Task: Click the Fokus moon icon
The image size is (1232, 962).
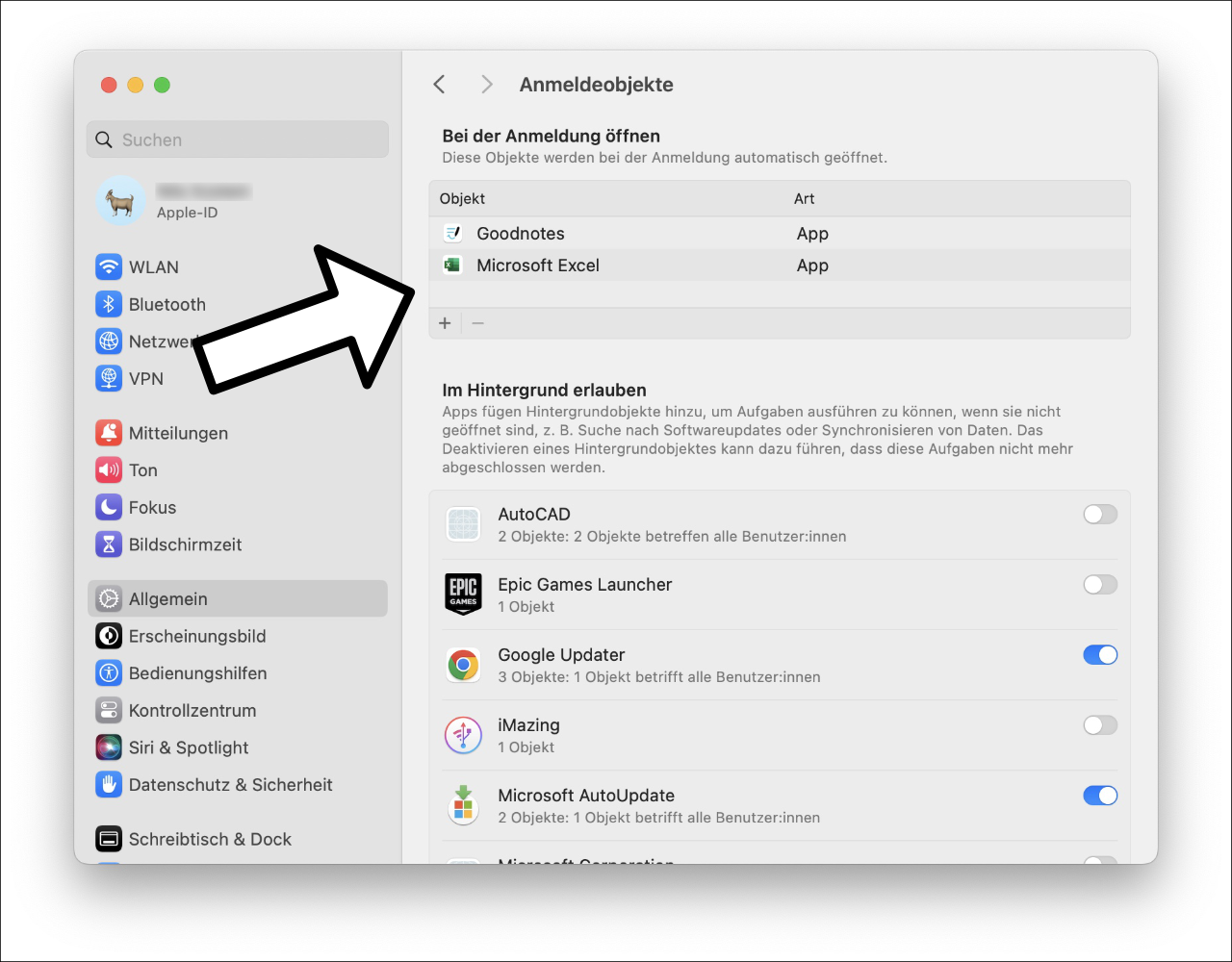Action: [x=109, y=507]
